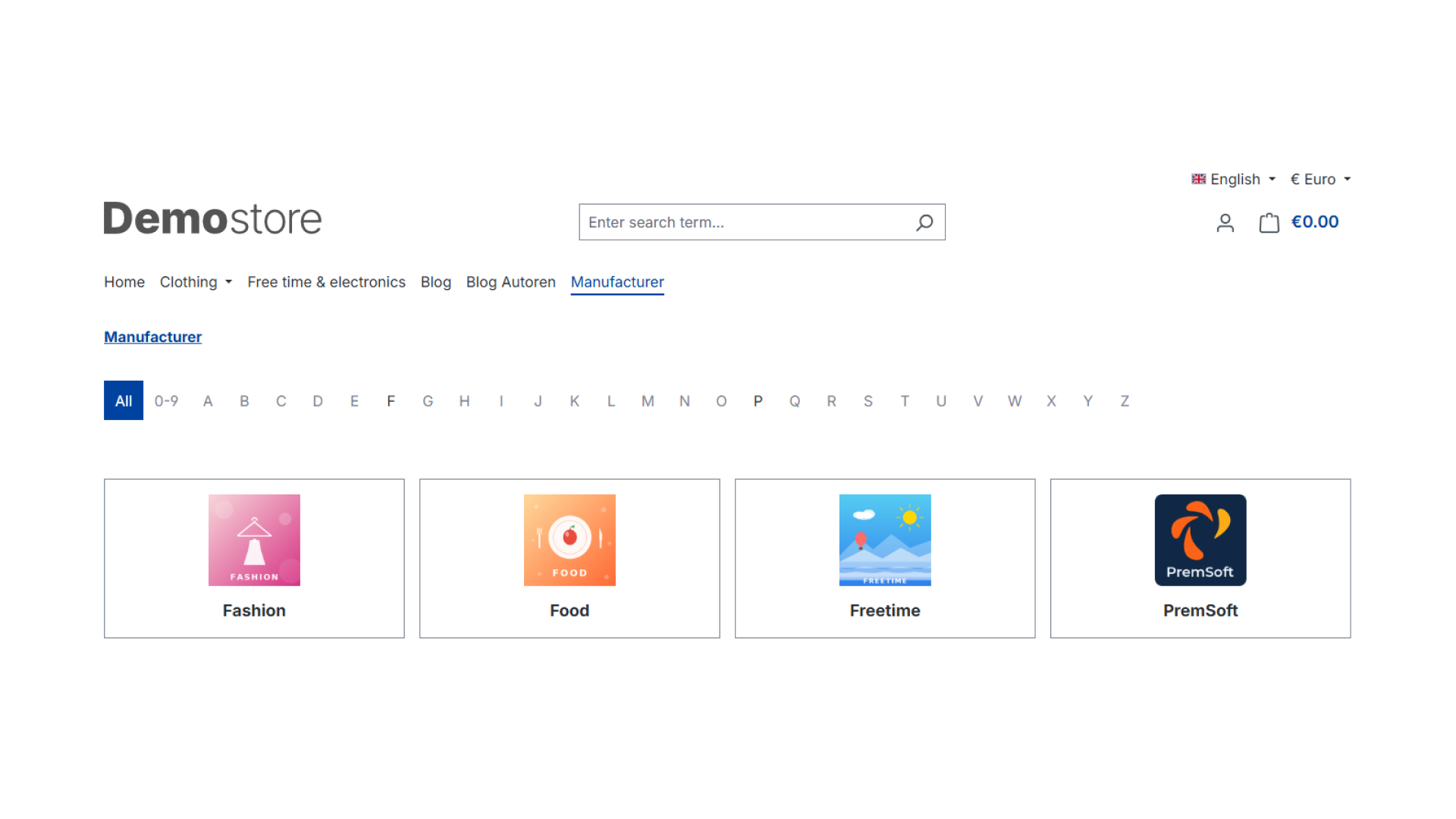1456x819 pixels.
Task: Filter manufacturers by letter E
Action: pyautogui.click(x=354, y=400)
